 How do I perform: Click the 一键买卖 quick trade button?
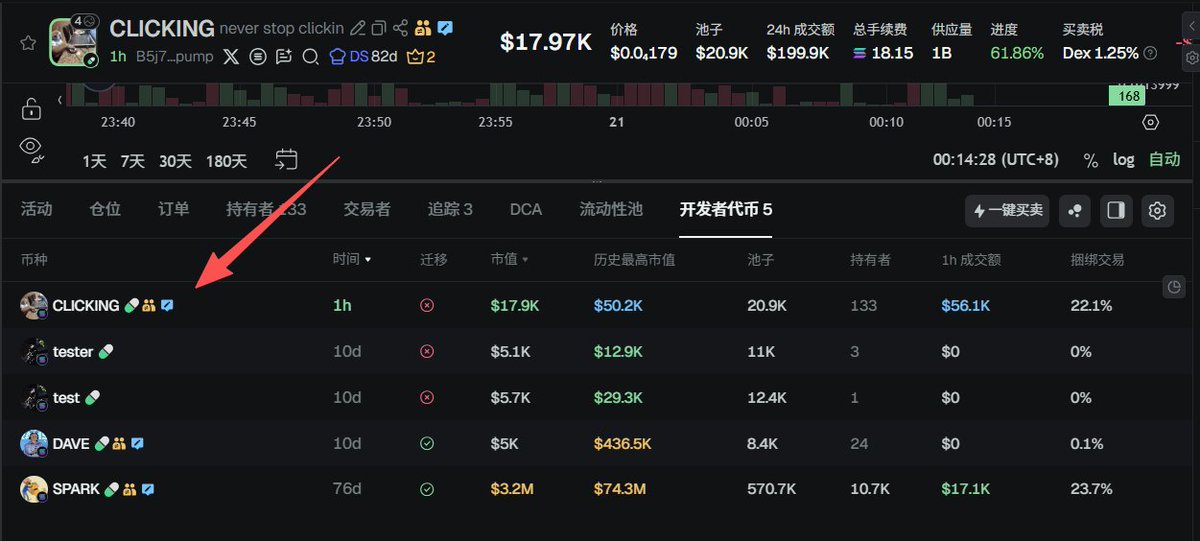[x=1007, y=210]
